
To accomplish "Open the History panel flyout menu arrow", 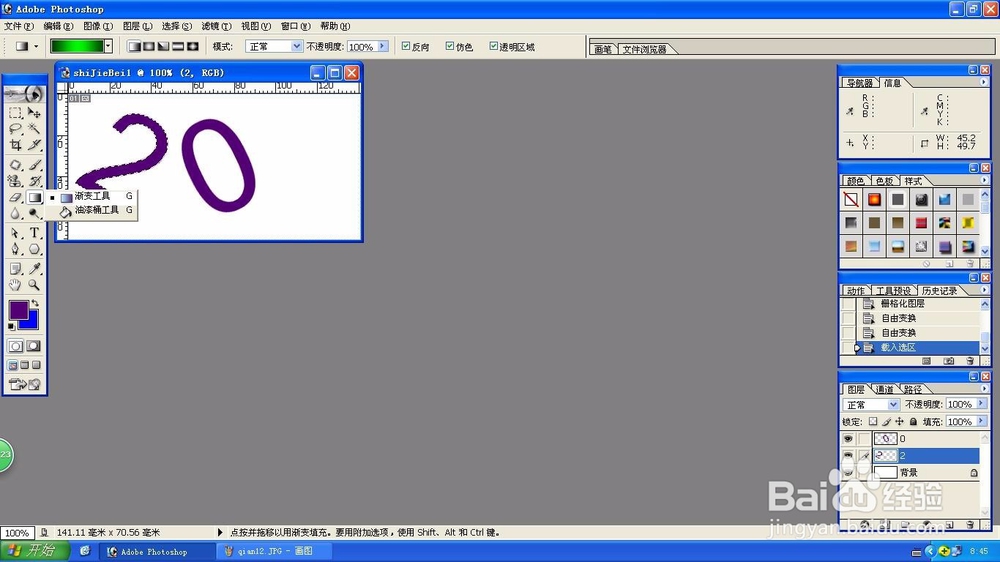I will 983,290.
